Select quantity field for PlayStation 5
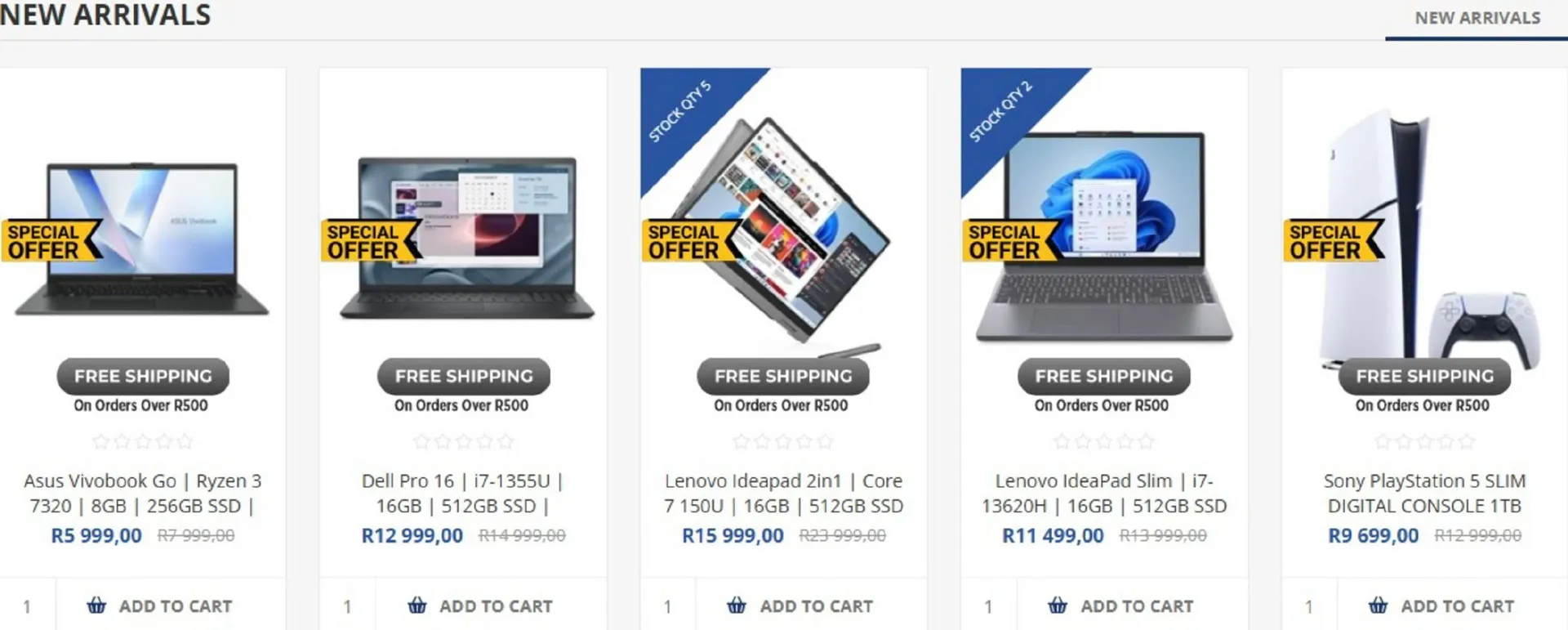Image resolution: width=1568 pixels, height=630 pixels. pyautogui.click(x=1309, y=605)
